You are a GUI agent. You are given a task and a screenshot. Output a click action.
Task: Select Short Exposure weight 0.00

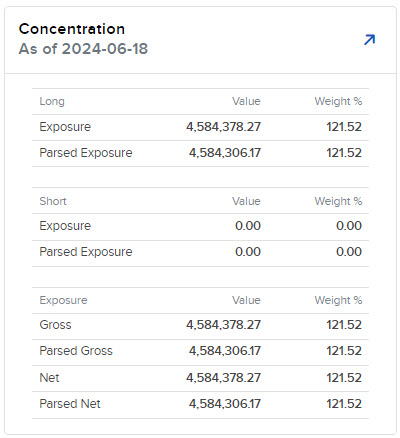pyautogui.click(x=349, y=226)
